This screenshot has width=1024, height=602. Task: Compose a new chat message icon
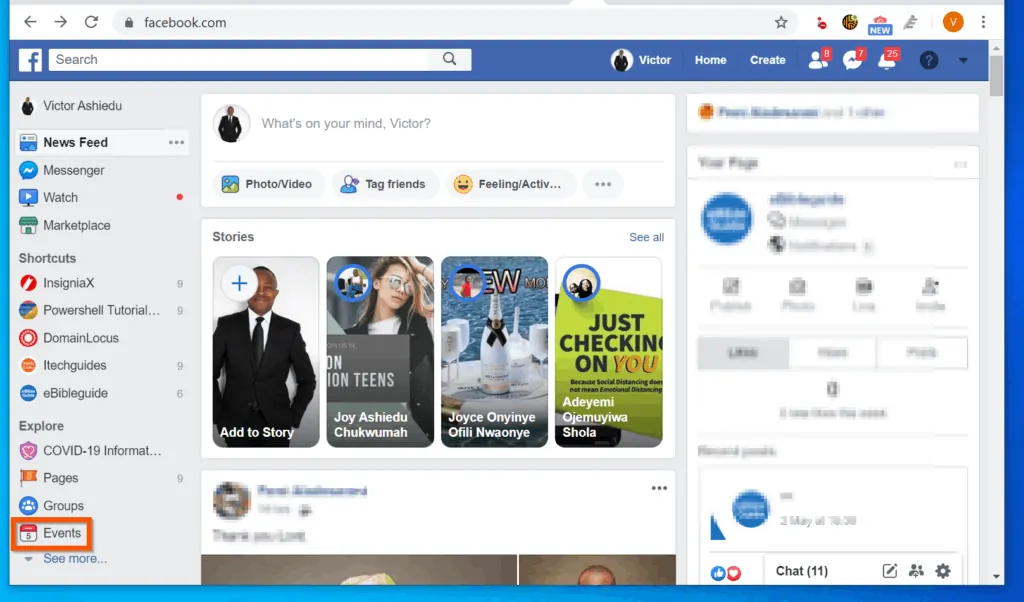point(889,571)
